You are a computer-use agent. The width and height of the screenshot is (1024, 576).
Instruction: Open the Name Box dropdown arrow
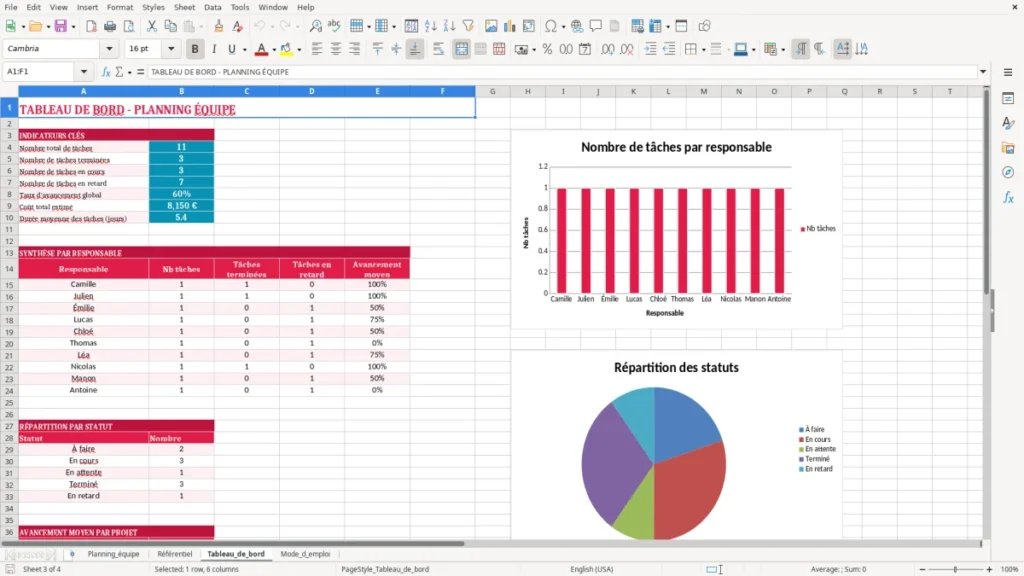pyautogui.click(x=84, y=72)
